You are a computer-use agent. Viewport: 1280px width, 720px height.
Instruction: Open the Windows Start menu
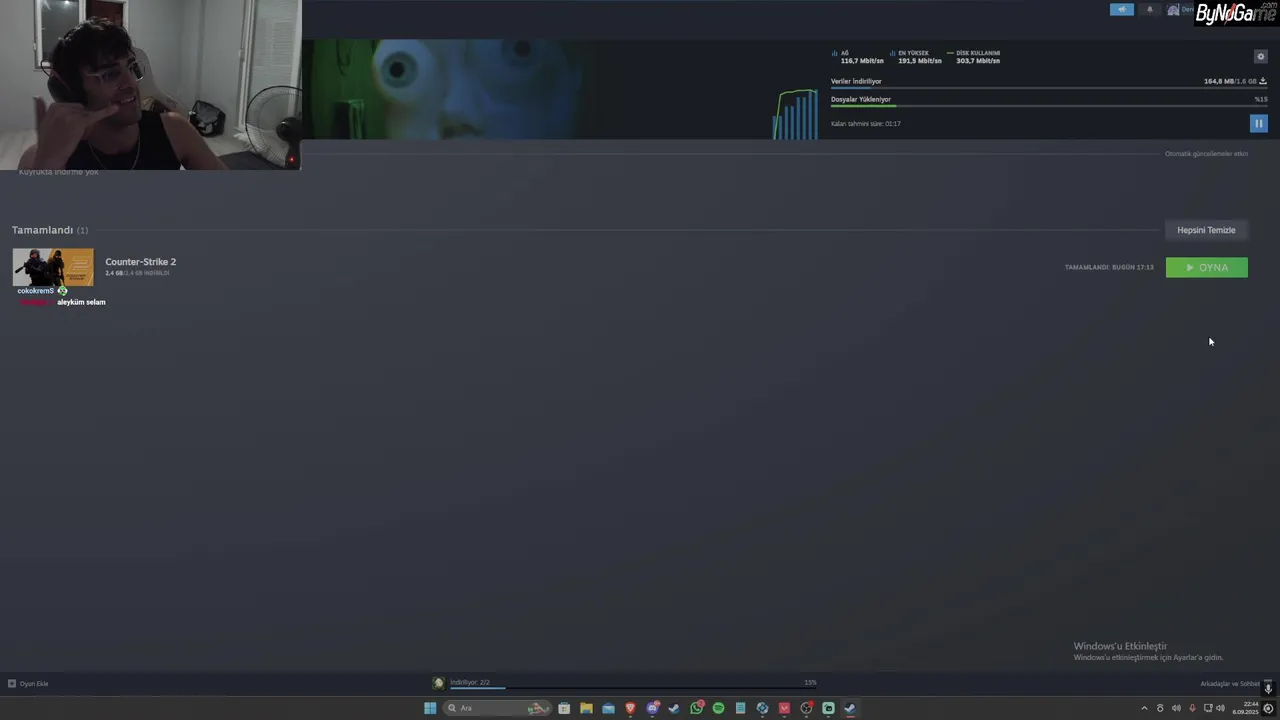[430, 708]
